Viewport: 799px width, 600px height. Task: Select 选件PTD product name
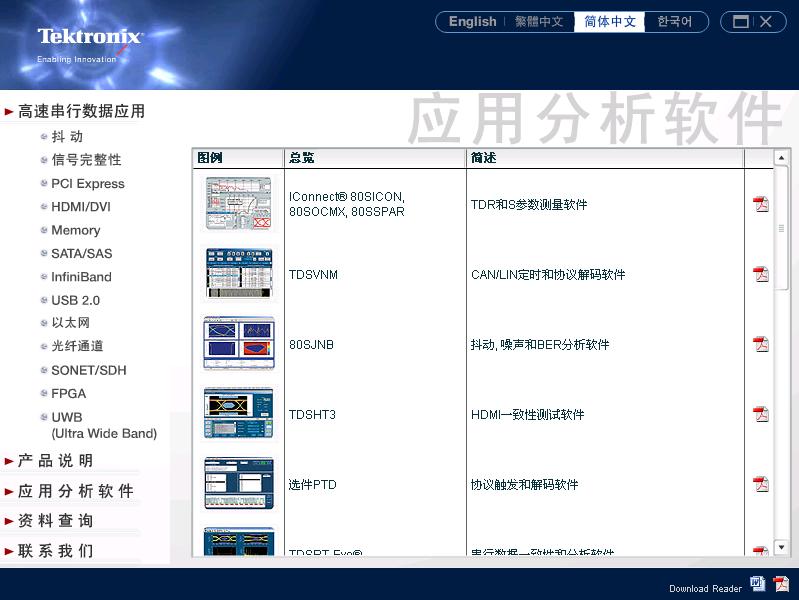point(312,484)
